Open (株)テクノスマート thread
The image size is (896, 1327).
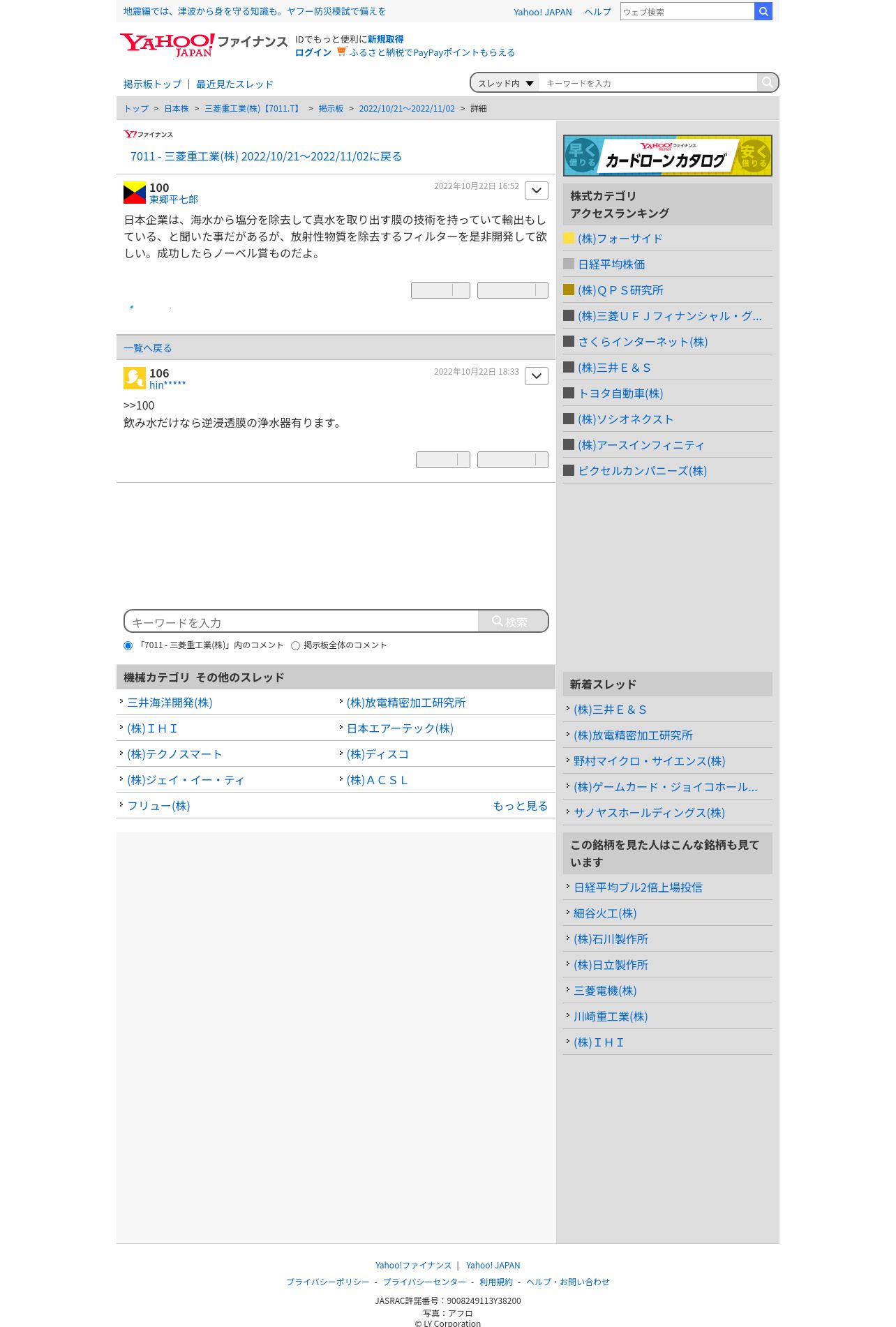pos(174,754)
